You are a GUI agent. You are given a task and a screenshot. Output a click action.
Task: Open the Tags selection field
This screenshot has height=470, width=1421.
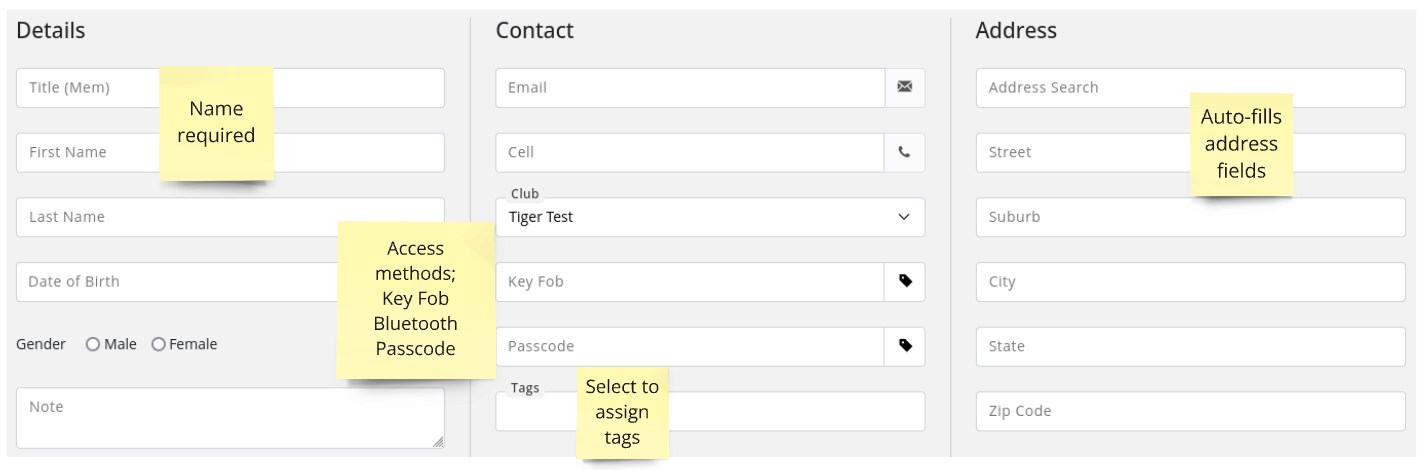click(x=710, y=411)
